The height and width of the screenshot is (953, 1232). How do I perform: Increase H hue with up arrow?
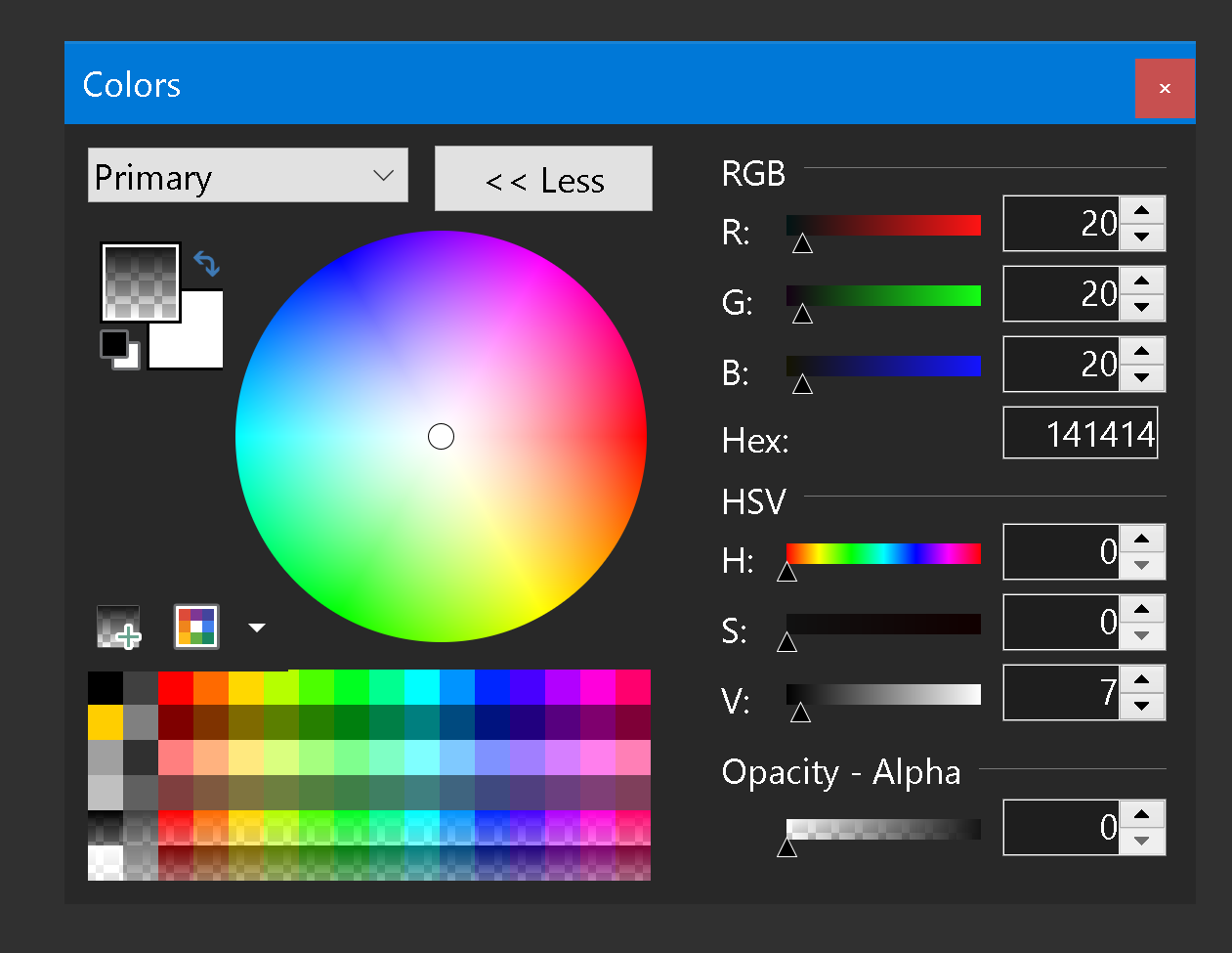pyautogui.click(x=1142, y=539)
